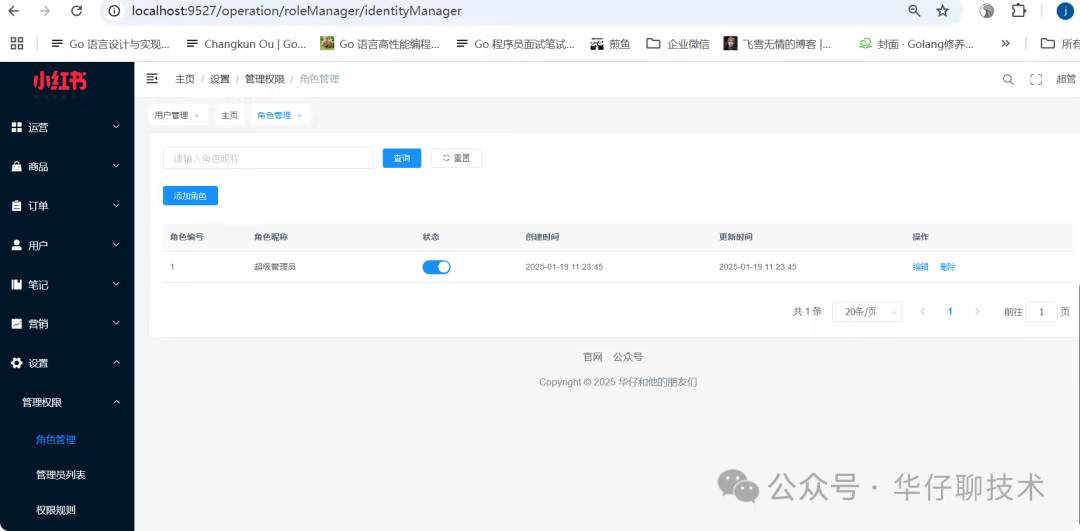Click the 角色昵称 column header

271,237
